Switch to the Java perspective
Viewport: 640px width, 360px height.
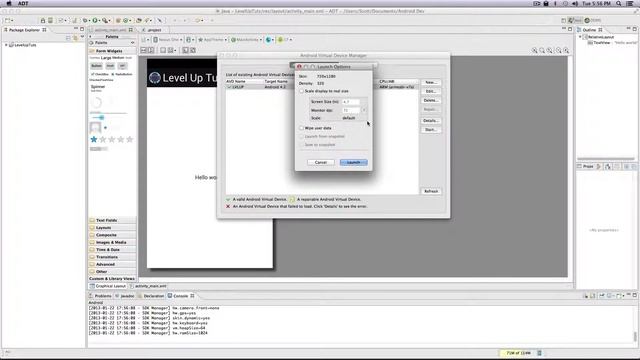pyautogui.click(x=575, y=20)
